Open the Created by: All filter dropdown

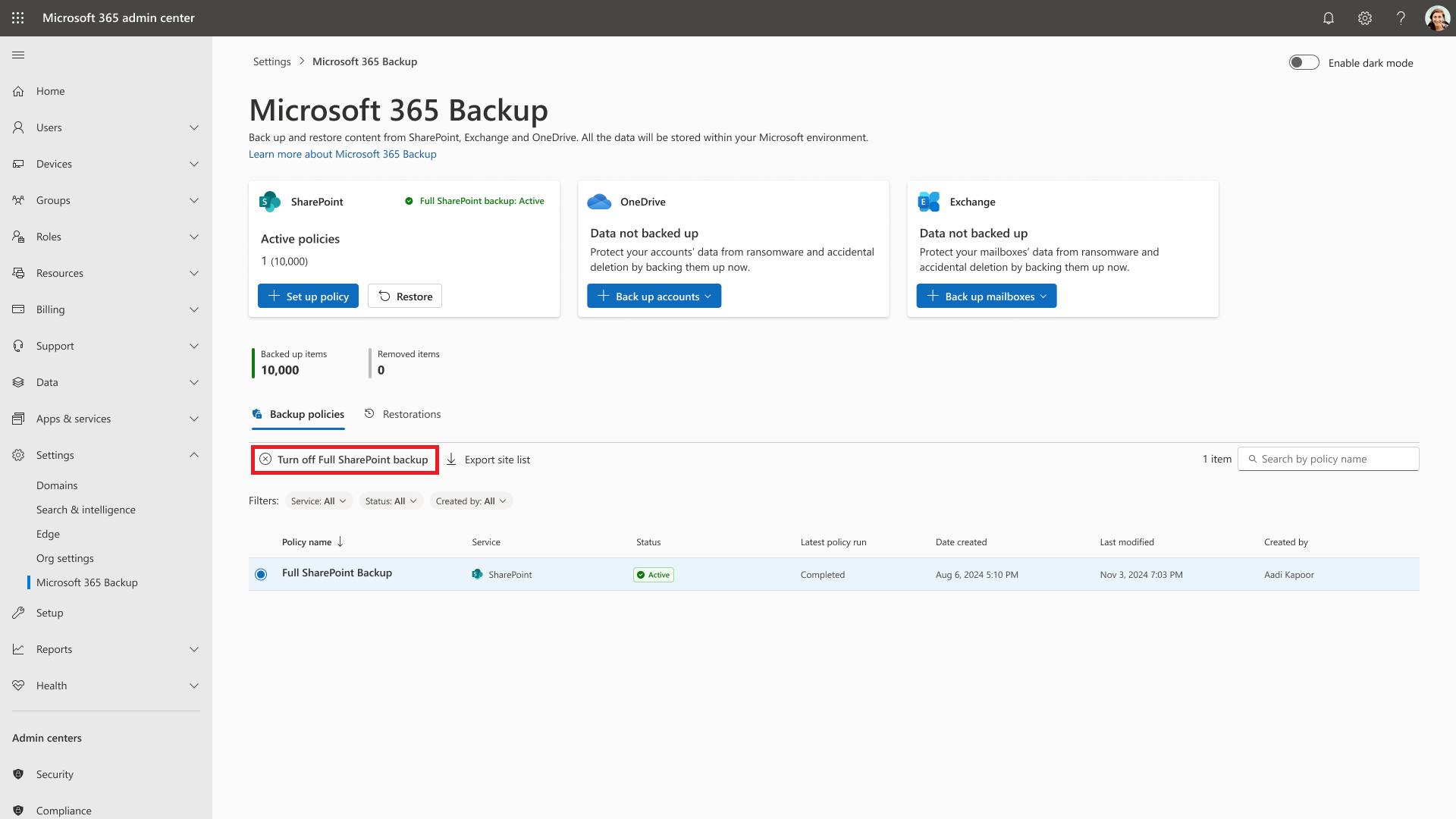tap(471, 500)
